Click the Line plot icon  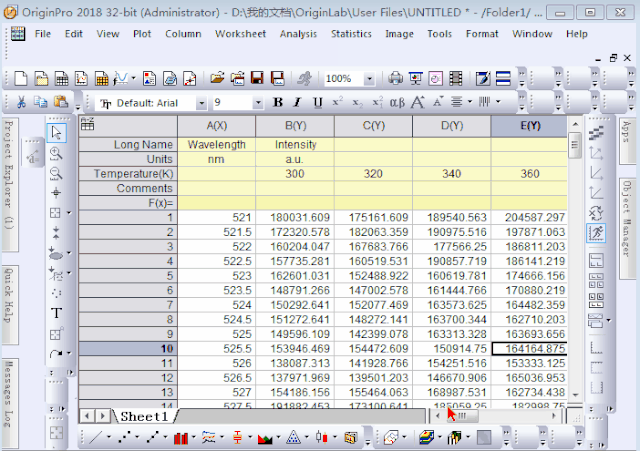click(96, 437)
